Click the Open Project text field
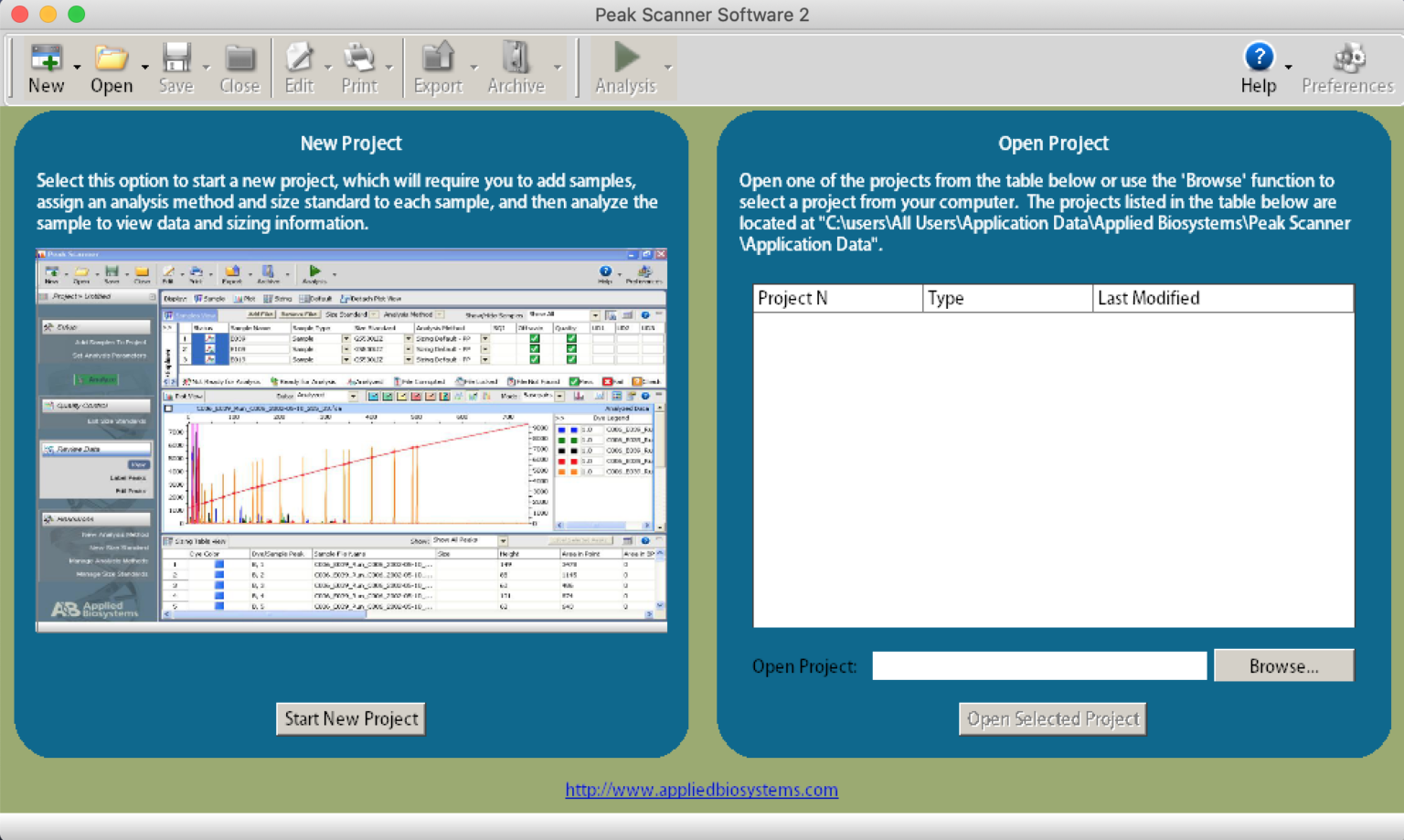Viewport: 1404px width, 840px height. click(1038, 665)
